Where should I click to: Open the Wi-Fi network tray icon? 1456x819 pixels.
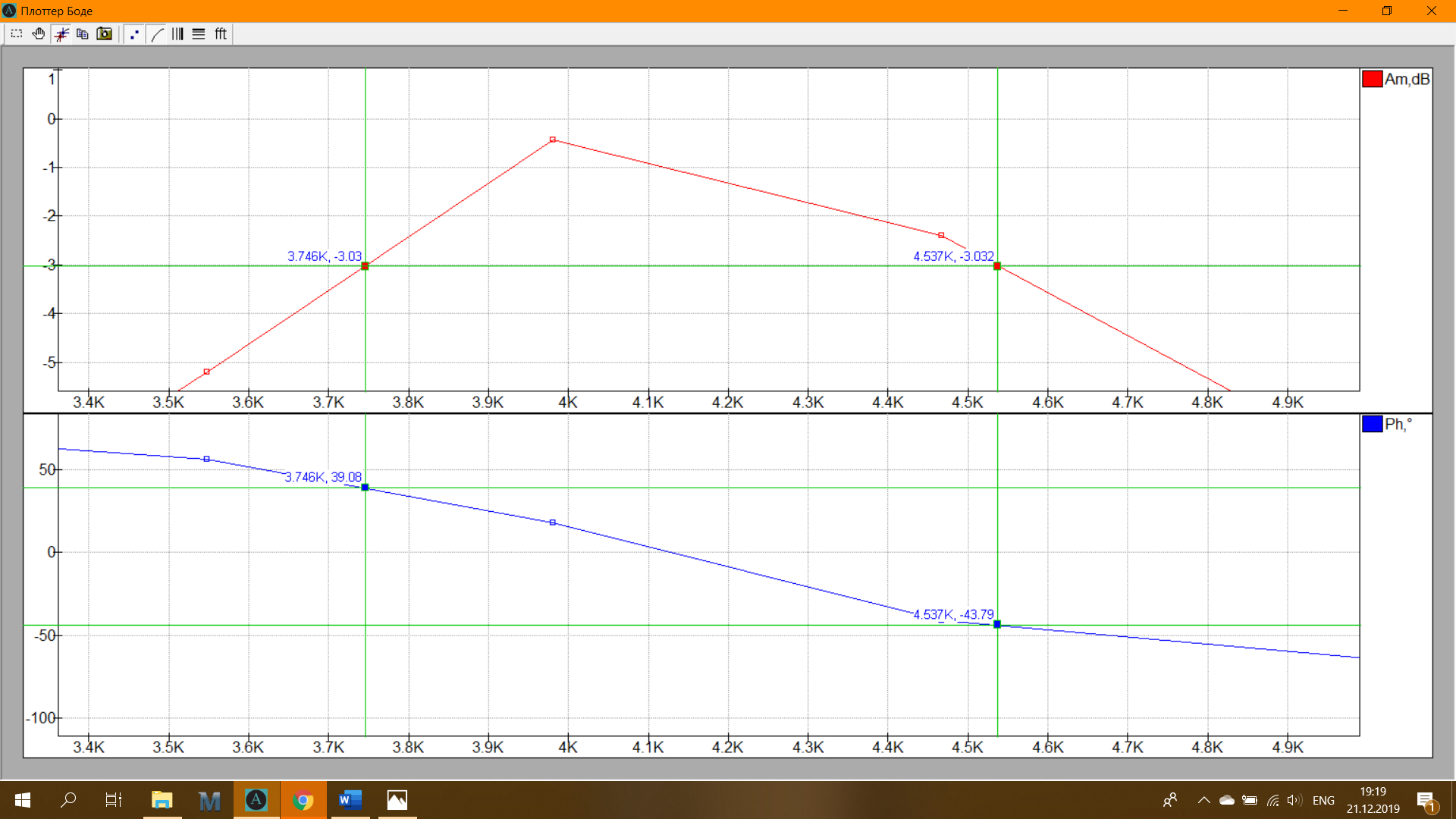[x=1273, y=800]
